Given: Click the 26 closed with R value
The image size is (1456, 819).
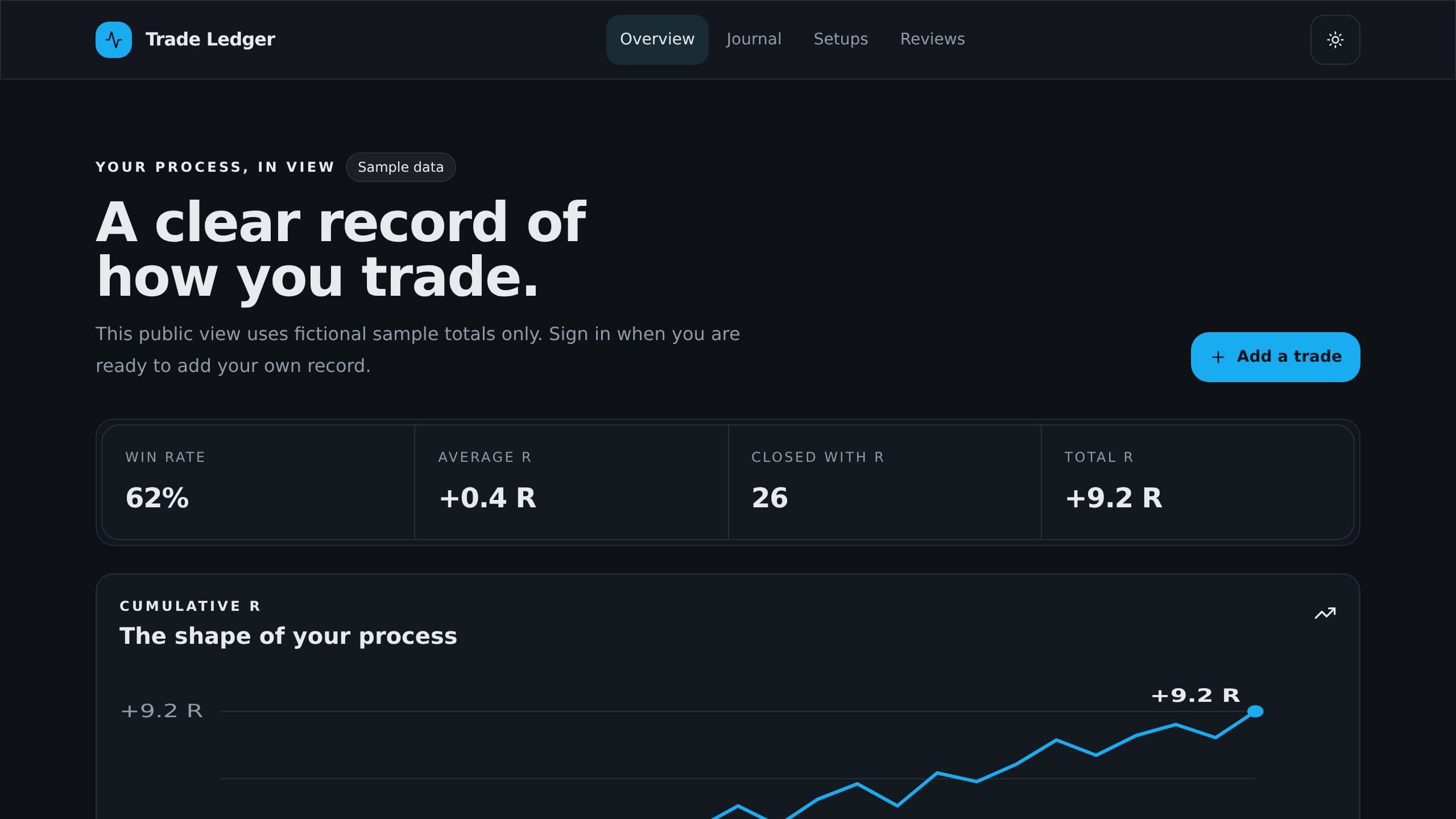Looking at the screenshot, I should (x=770, y=498).
